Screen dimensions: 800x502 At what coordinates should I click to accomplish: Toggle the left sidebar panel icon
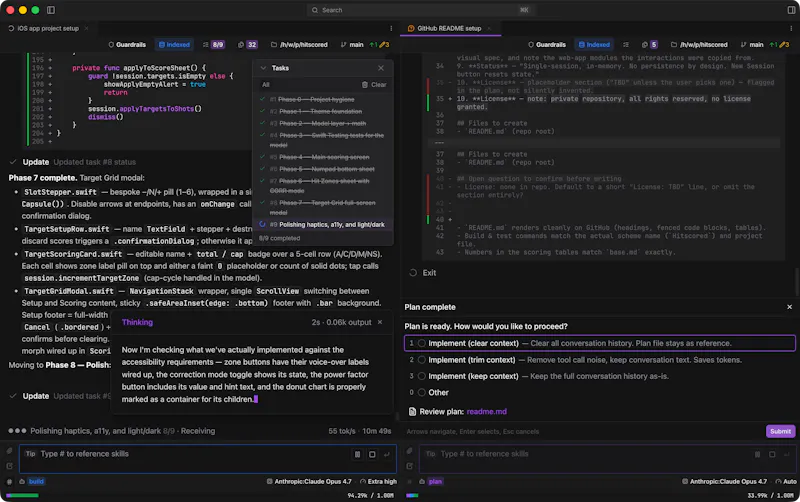51,10
